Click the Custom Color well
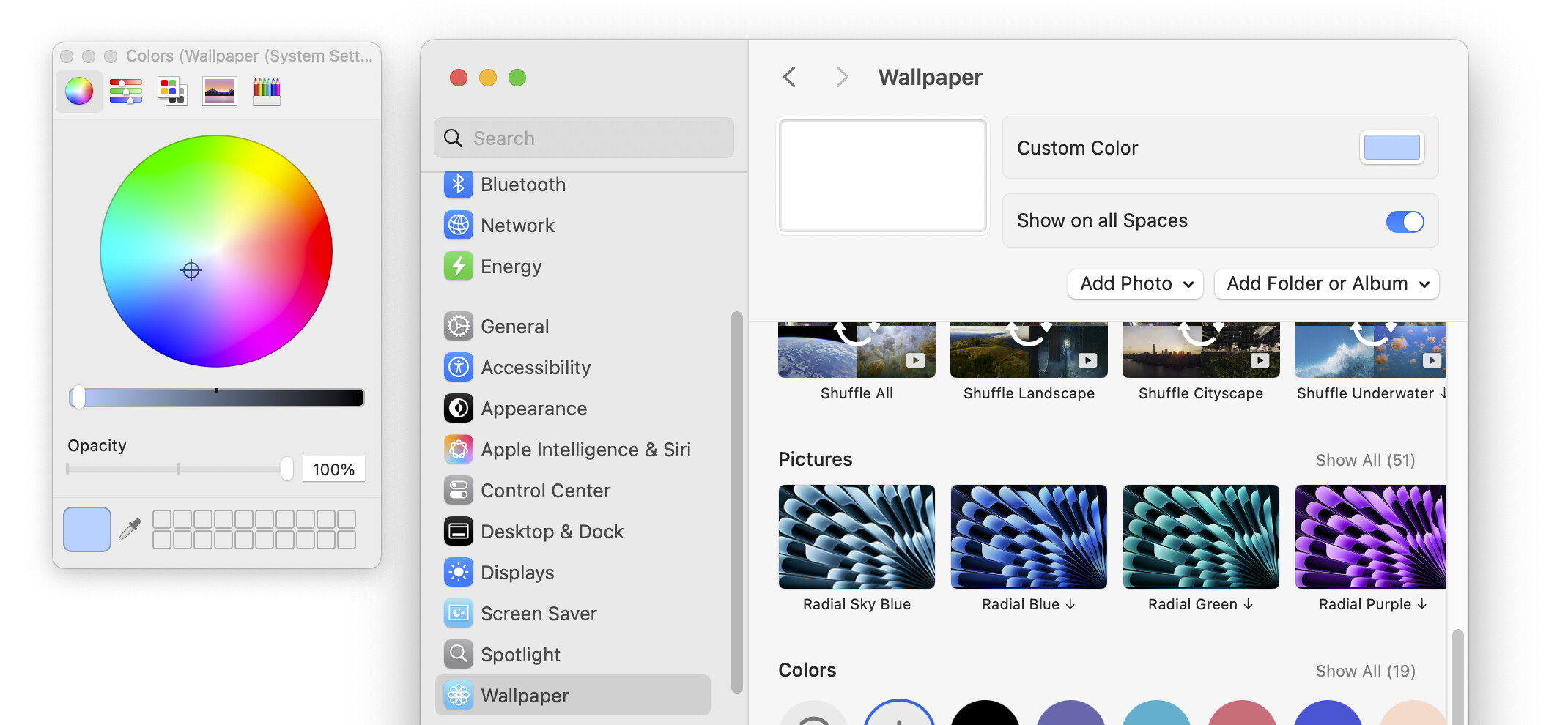 [x=1391, y=147]
